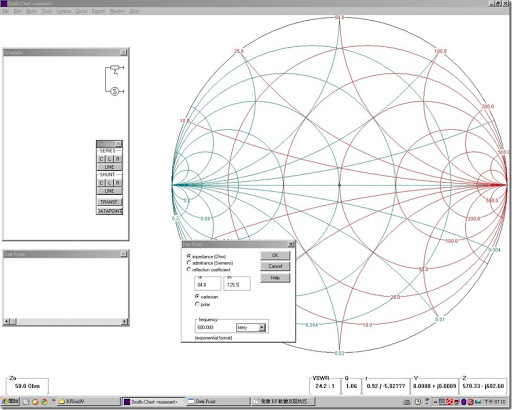This screenshot has height=410, width=512.
Task: Select reflection coefficient radio option
Action: [189, 269]
